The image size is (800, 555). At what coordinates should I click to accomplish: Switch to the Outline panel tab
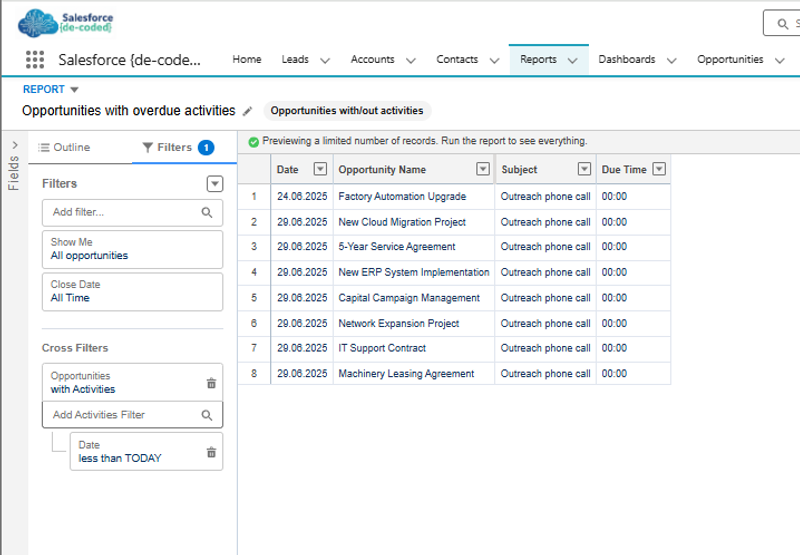65,147
